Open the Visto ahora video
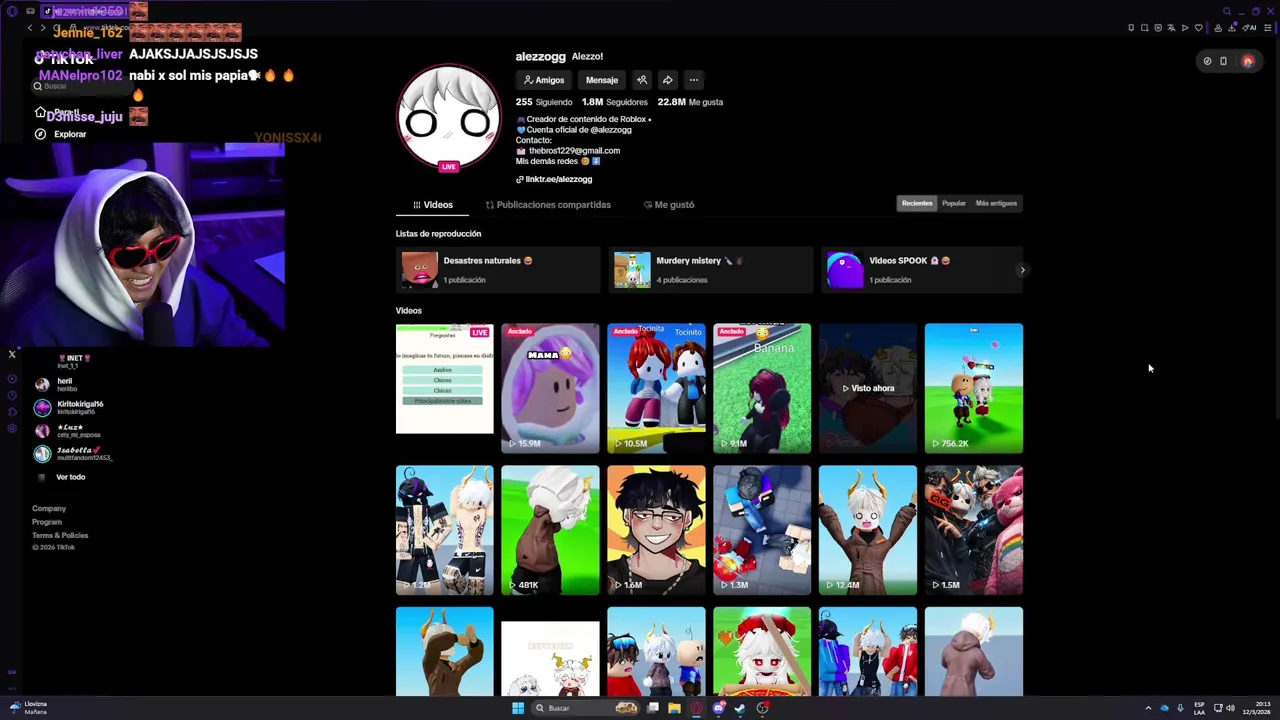 point(868,388)
